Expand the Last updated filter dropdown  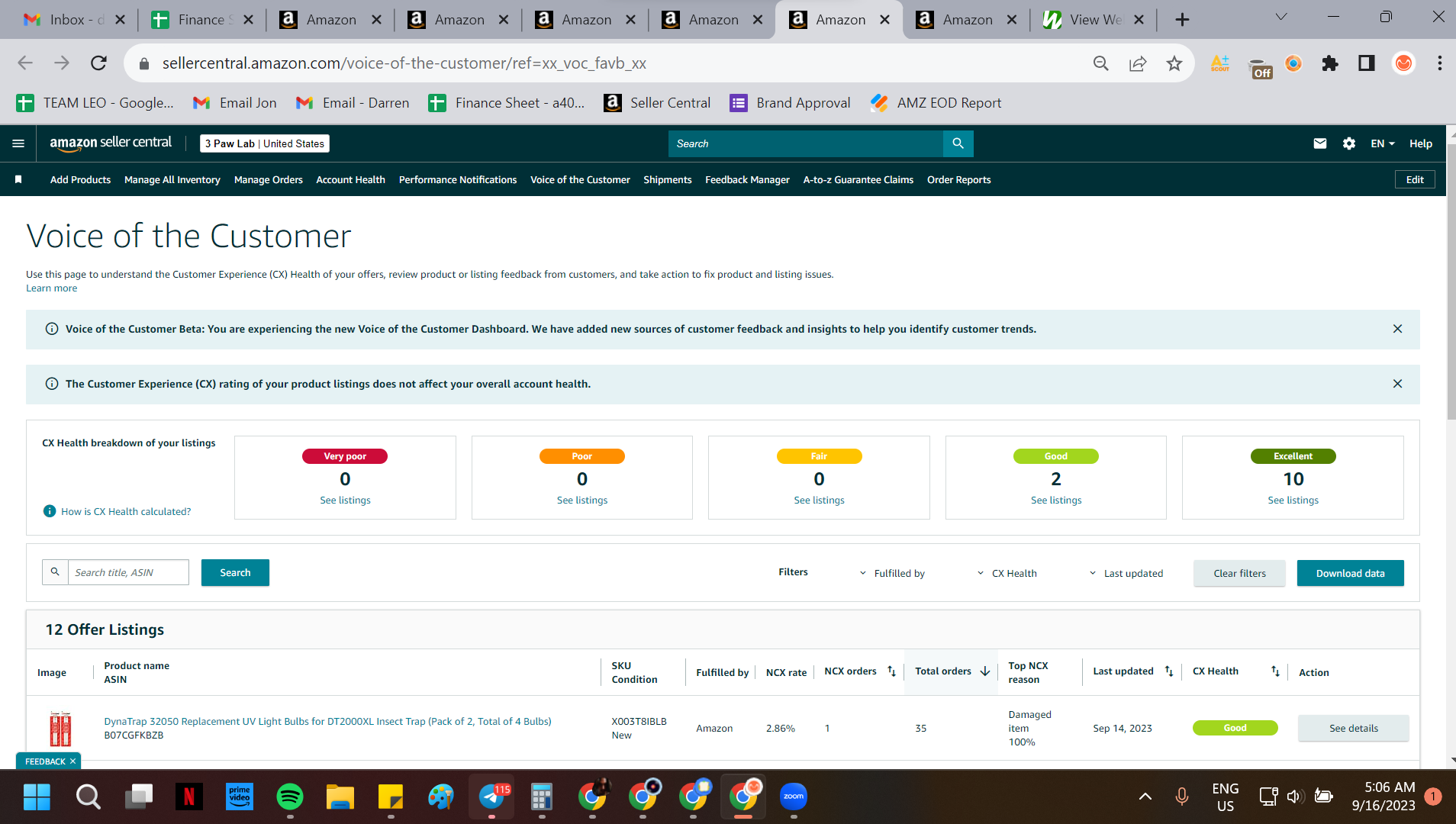(1126, 573)
